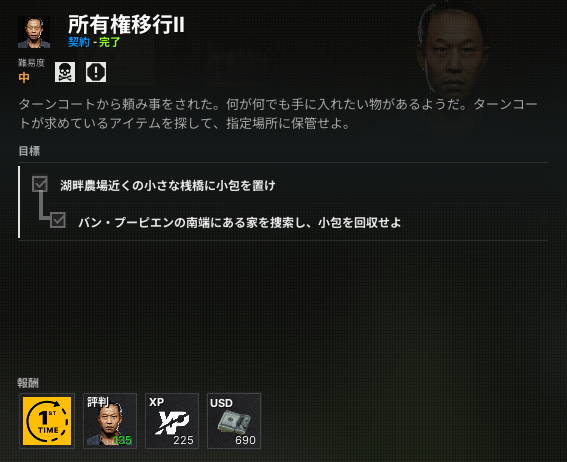The width and height of the screenshot is (567, 462).
Task: Click the USD cash reward tile
Action: pyautogui.click(x=234, y=421)
